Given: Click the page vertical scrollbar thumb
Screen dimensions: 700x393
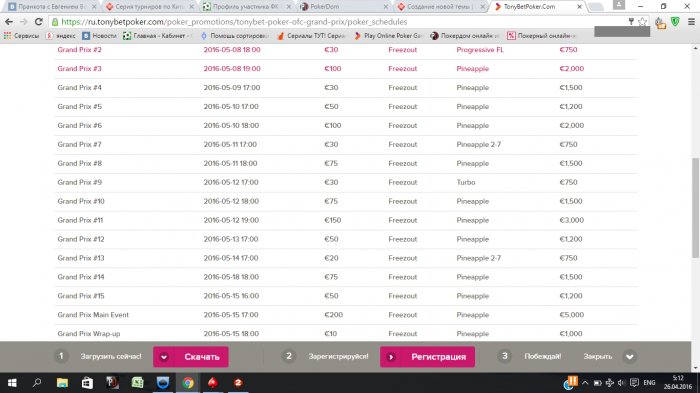Looking at the screenshot, I should pos(696,208).
